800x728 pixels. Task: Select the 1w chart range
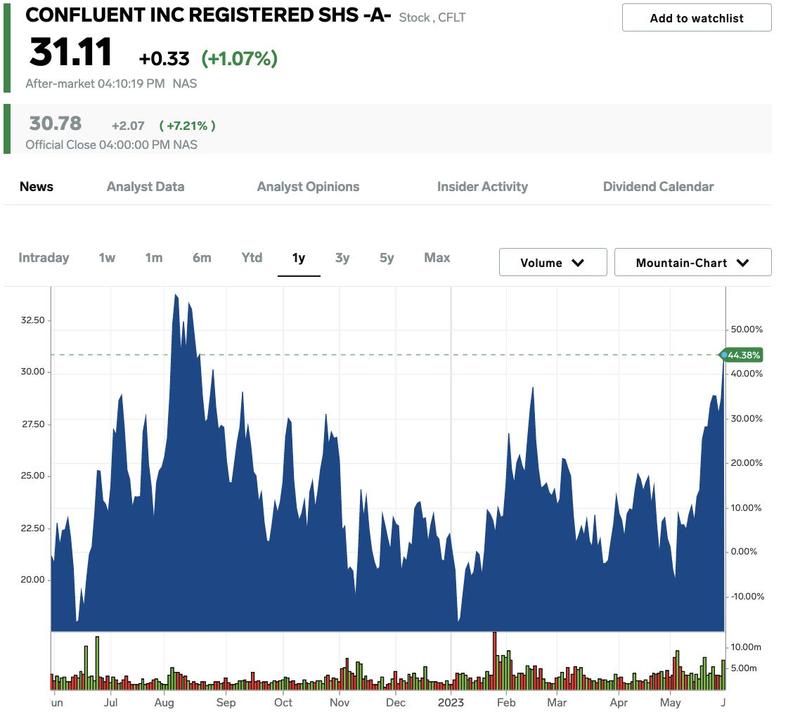107,258
